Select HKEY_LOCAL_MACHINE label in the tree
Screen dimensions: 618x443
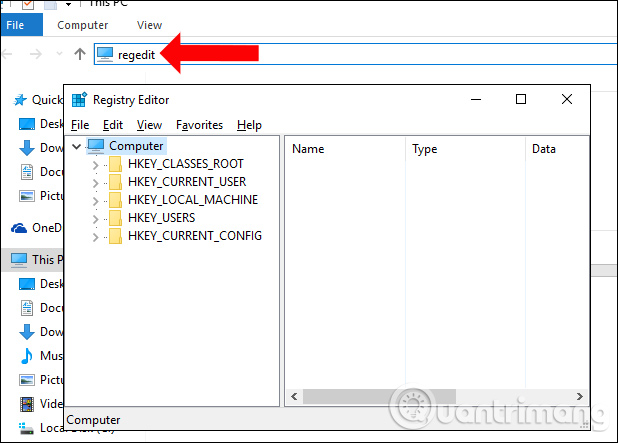pos(193,200)
